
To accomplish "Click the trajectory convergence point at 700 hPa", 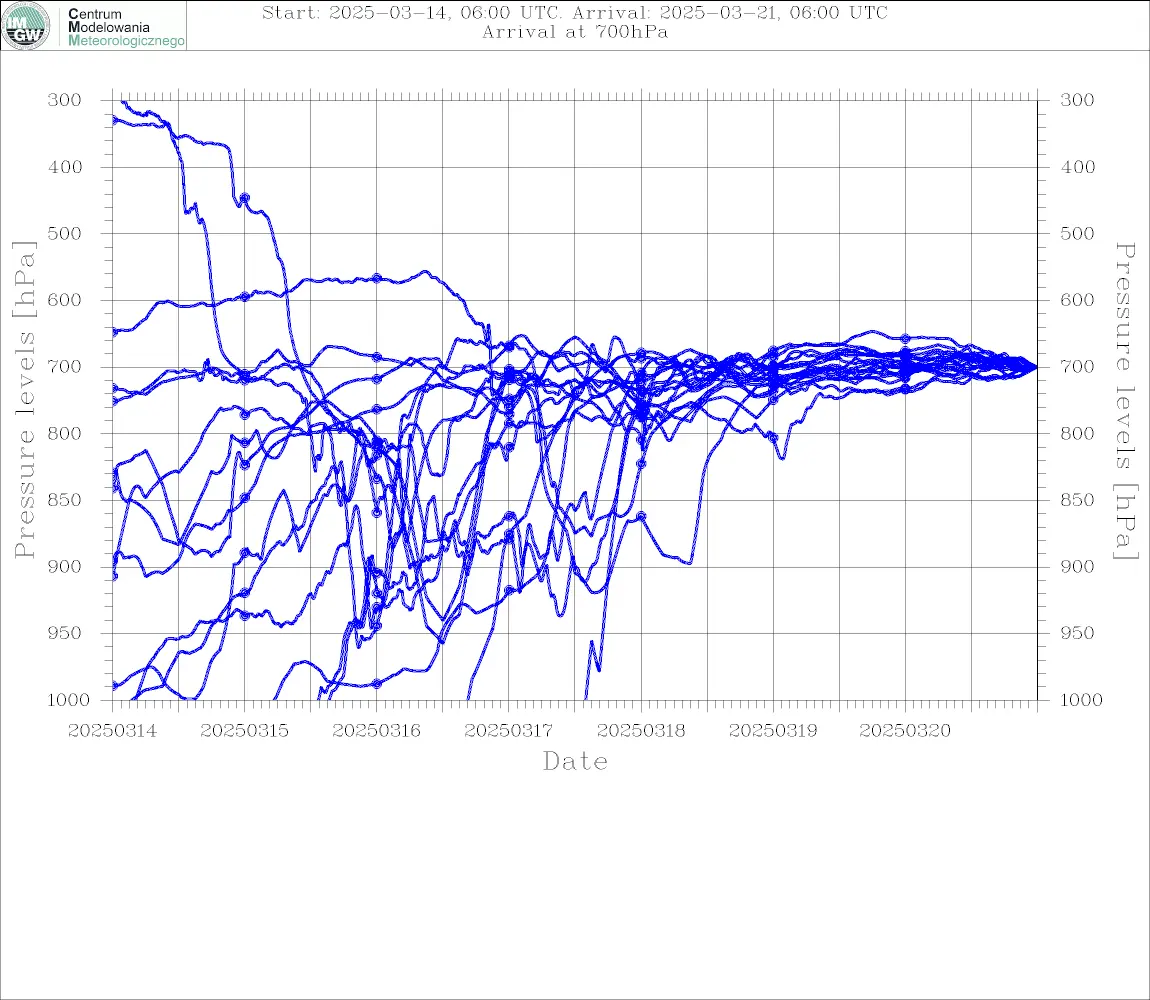I will pyautogui.click(x=1036, y=367).
